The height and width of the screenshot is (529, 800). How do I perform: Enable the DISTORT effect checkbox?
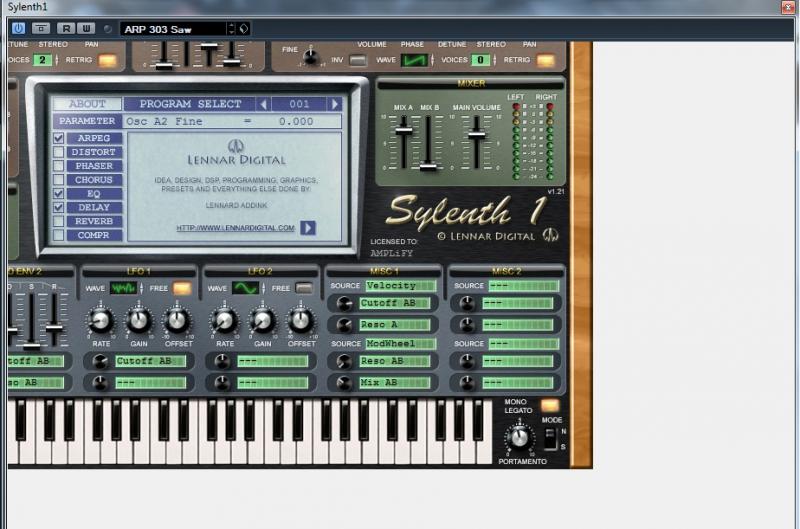tap(59, 152)
